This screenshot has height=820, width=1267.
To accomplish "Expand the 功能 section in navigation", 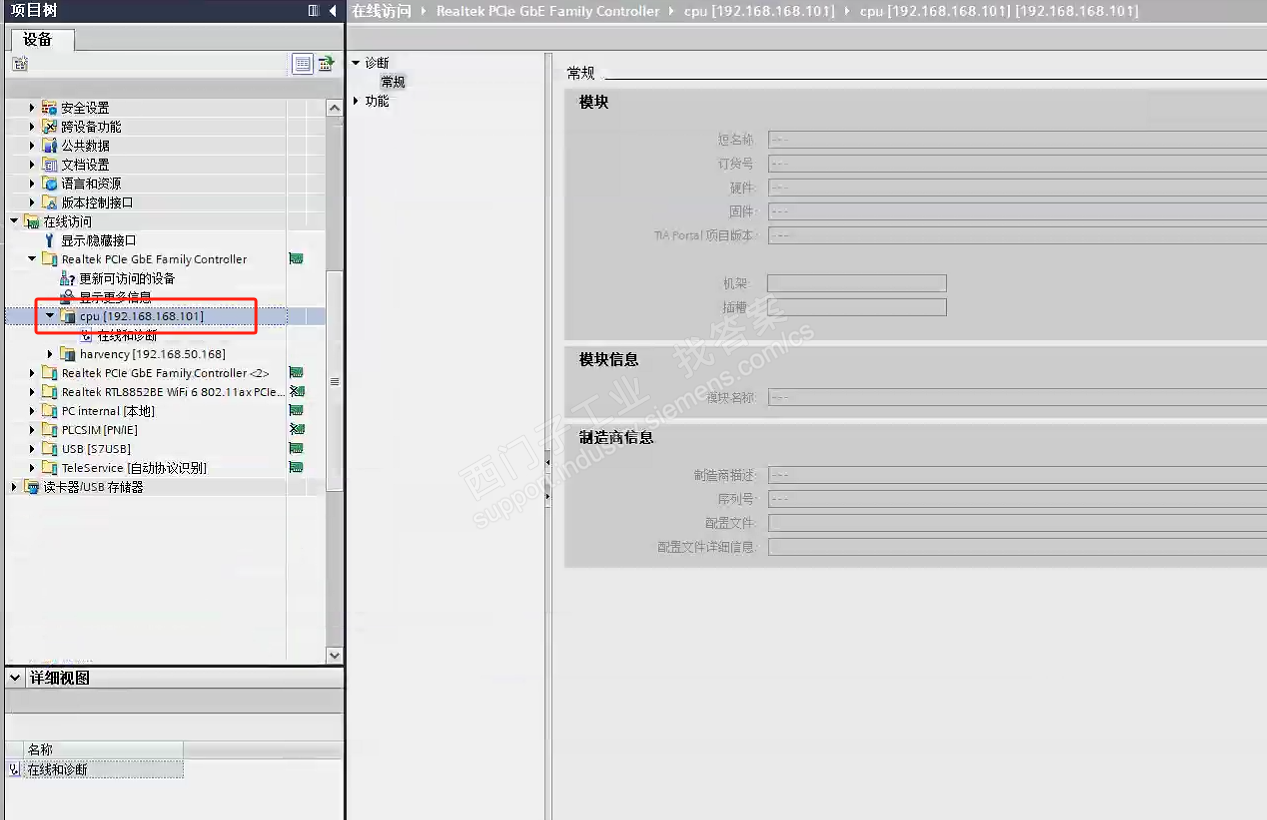I will (356, 101).
